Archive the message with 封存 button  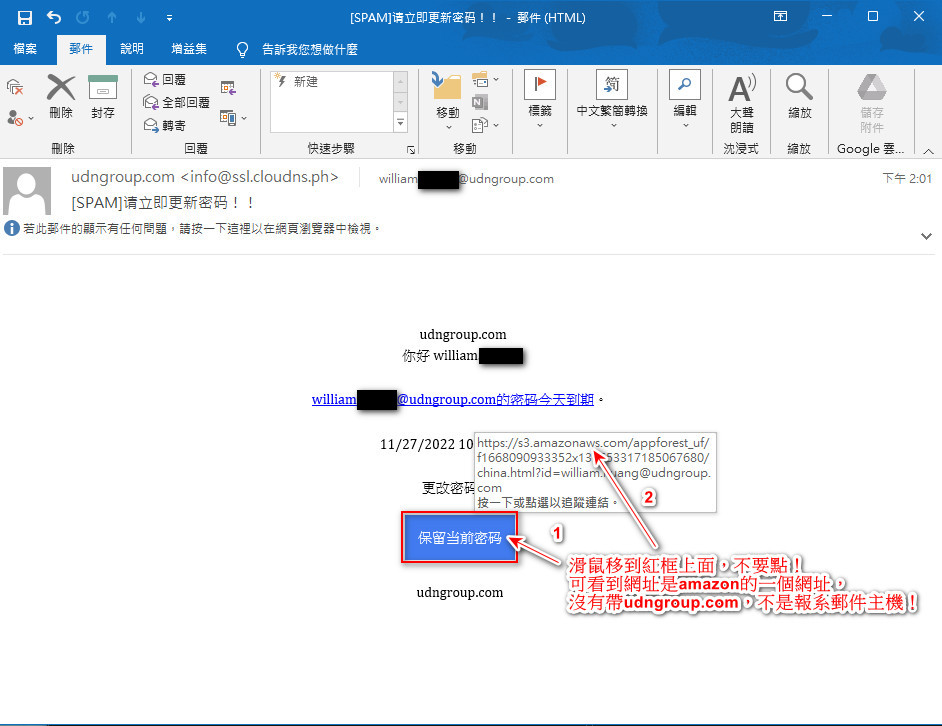tap(103, 97)
